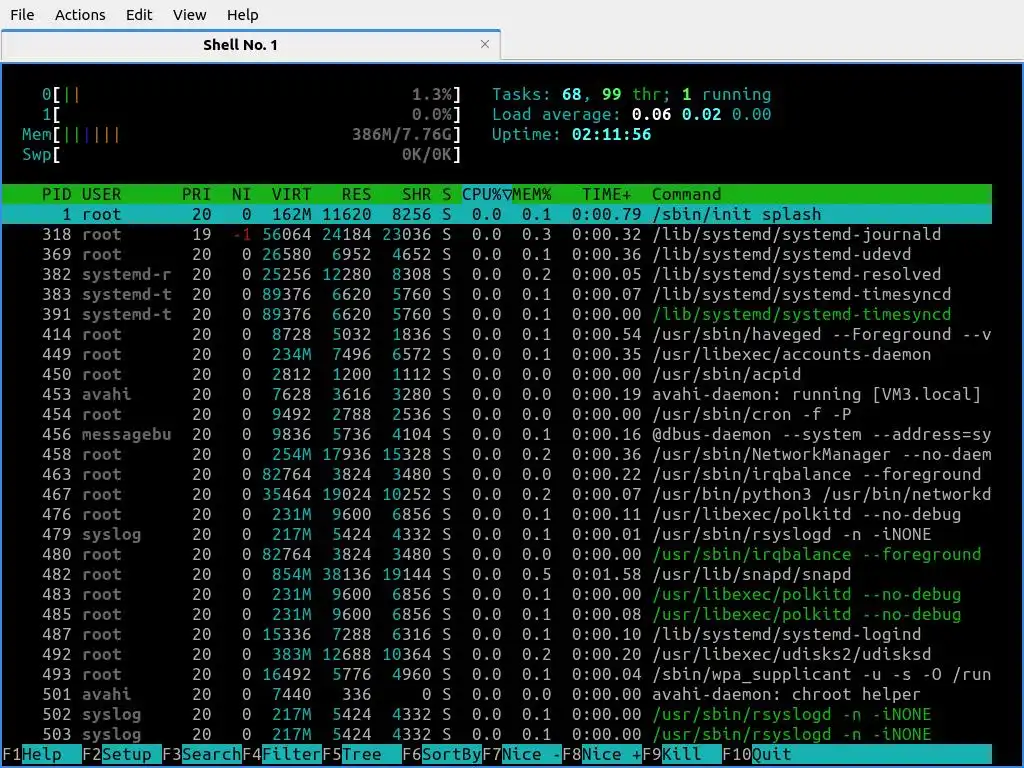Click F7 Nice - button
Viewport: 1024px width, 768px height.
pyautogui.click(x=522, y=754)
